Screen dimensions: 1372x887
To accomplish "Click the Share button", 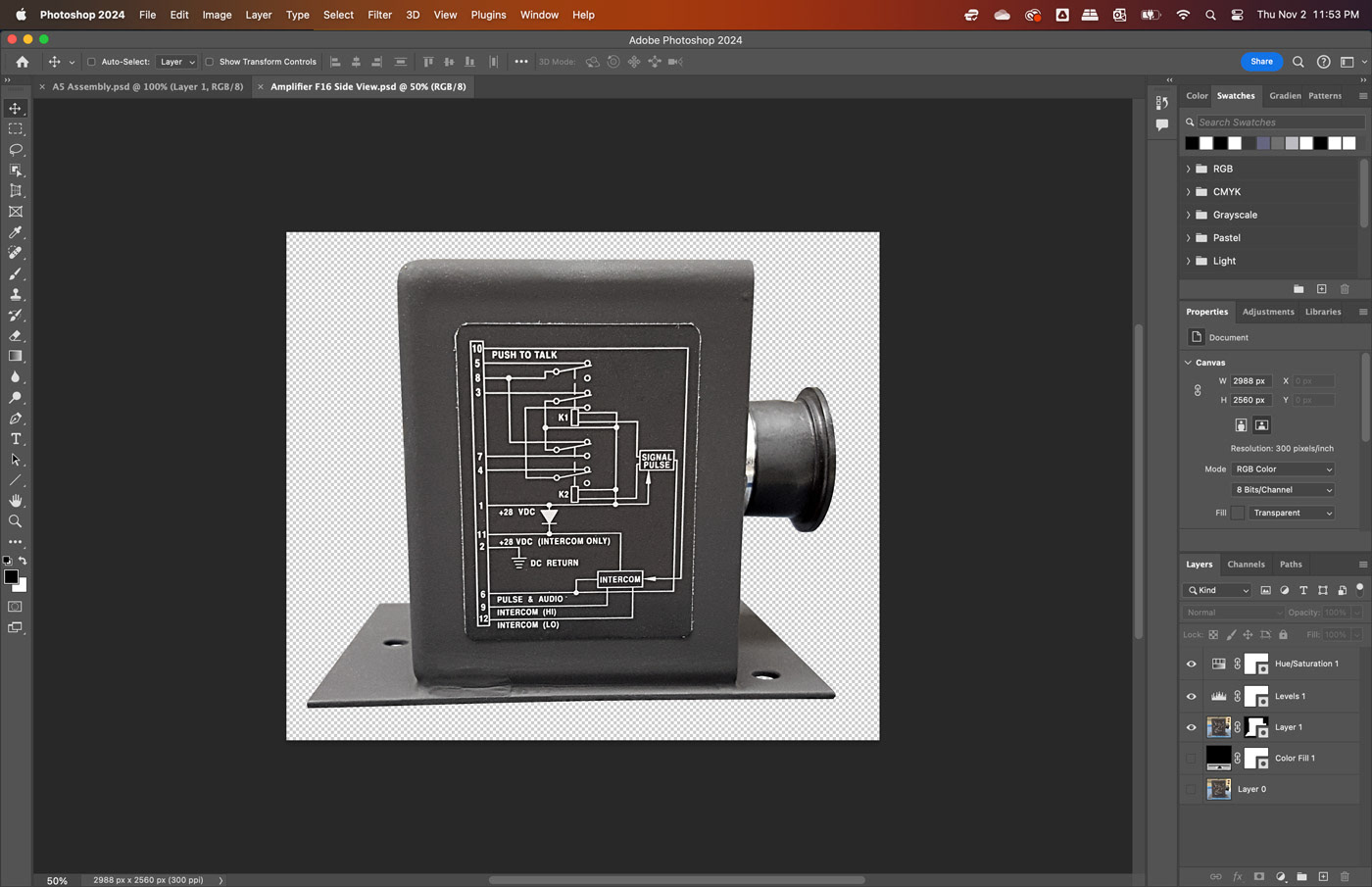I will [1261, 62].
